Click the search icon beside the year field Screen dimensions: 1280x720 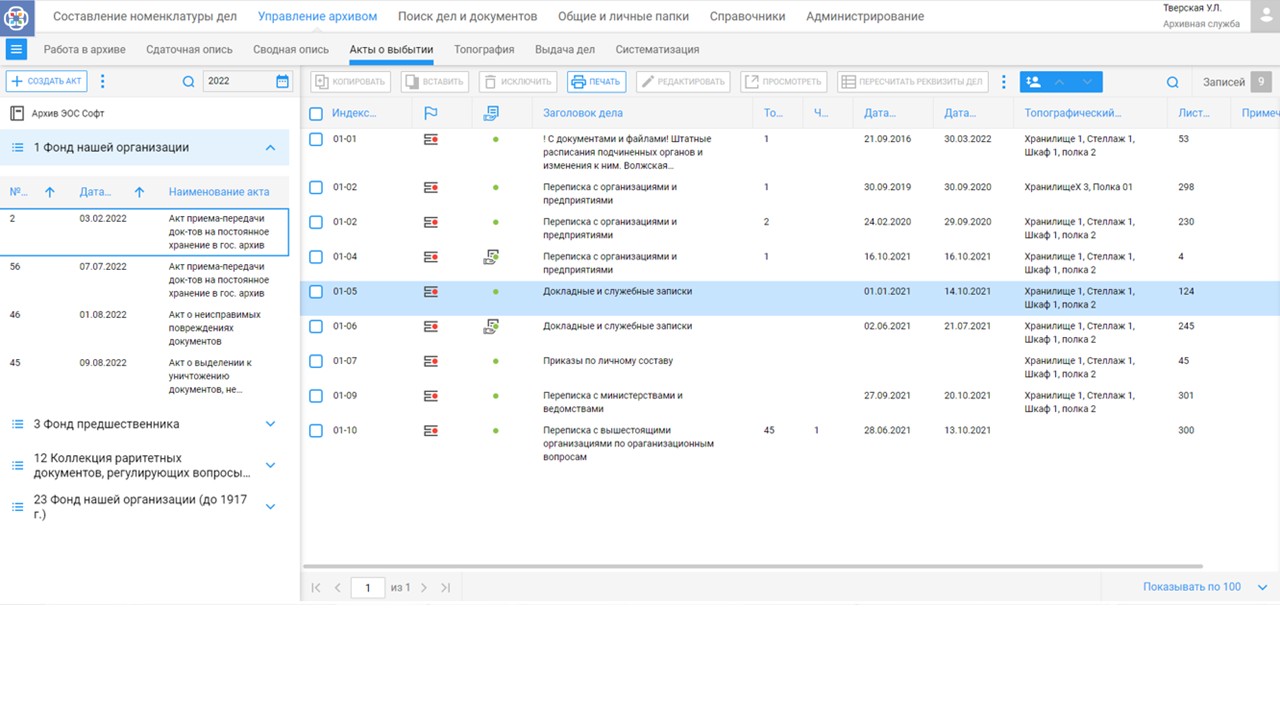(188, 82)
